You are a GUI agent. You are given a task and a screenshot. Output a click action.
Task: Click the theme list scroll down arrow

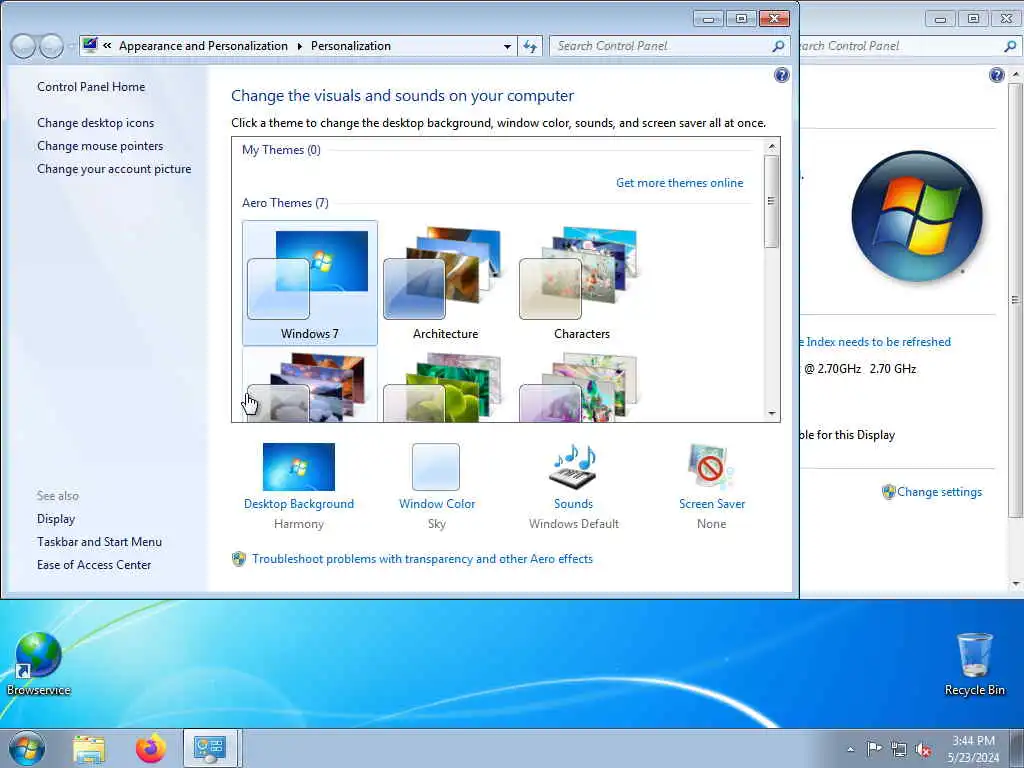(772, 413)
